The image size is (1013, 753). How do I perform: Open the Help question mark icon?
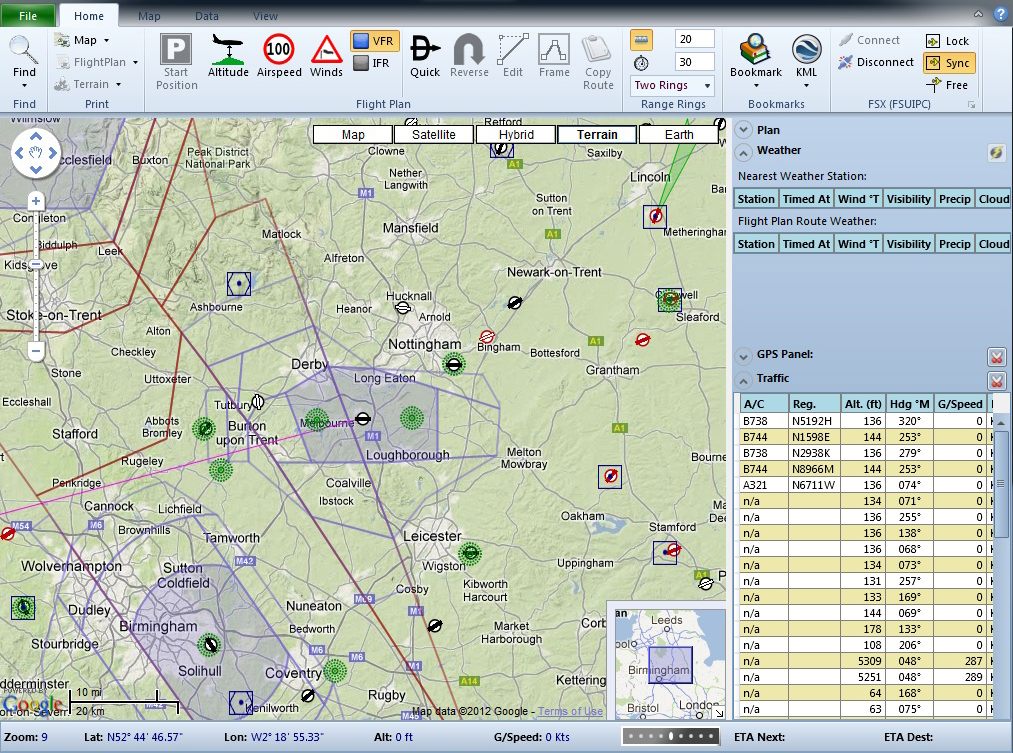pyautogui.click(x=1001, y=14)
